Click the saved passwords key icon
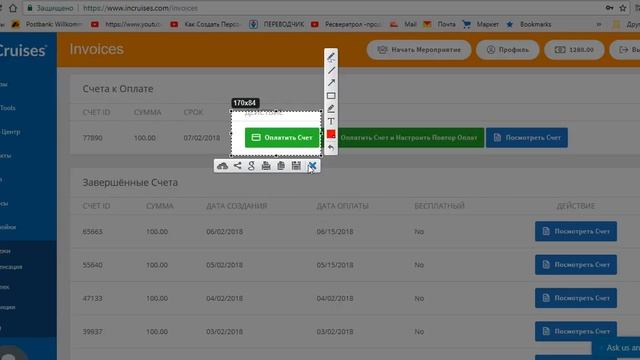Image resolution: width=640 pixels, height=360 pixels. [x=609, y=8]
